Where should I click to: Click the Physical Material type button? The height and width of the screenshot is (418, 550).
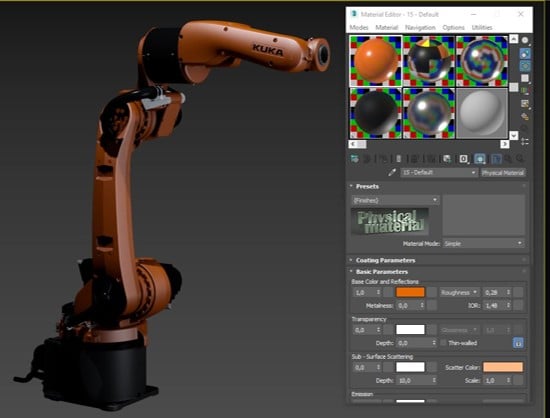tap(503, 173)
